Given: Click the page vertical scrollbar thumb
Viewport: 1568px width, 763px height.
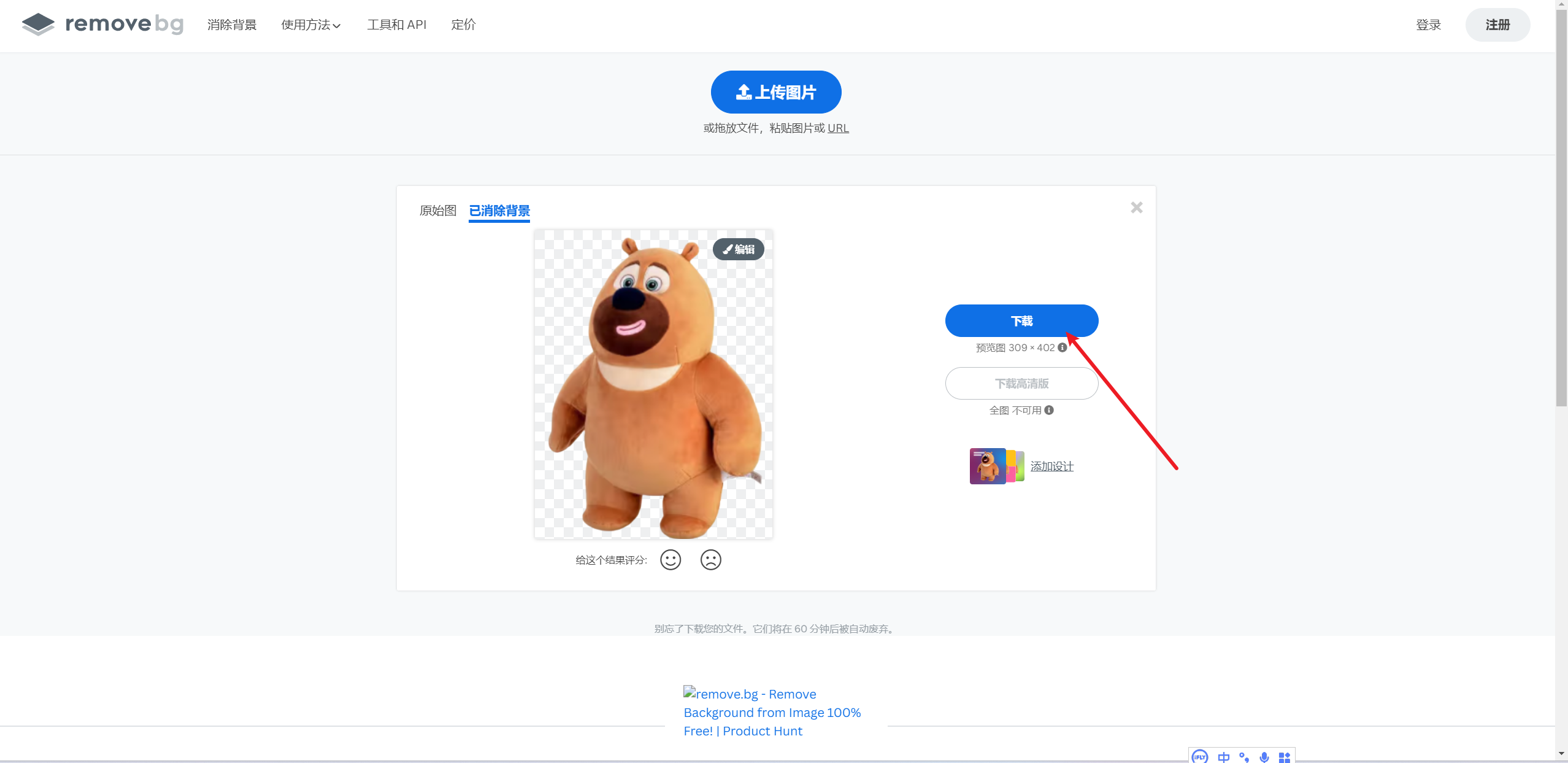Looking at the screenshot, I should coord(1561,207).
